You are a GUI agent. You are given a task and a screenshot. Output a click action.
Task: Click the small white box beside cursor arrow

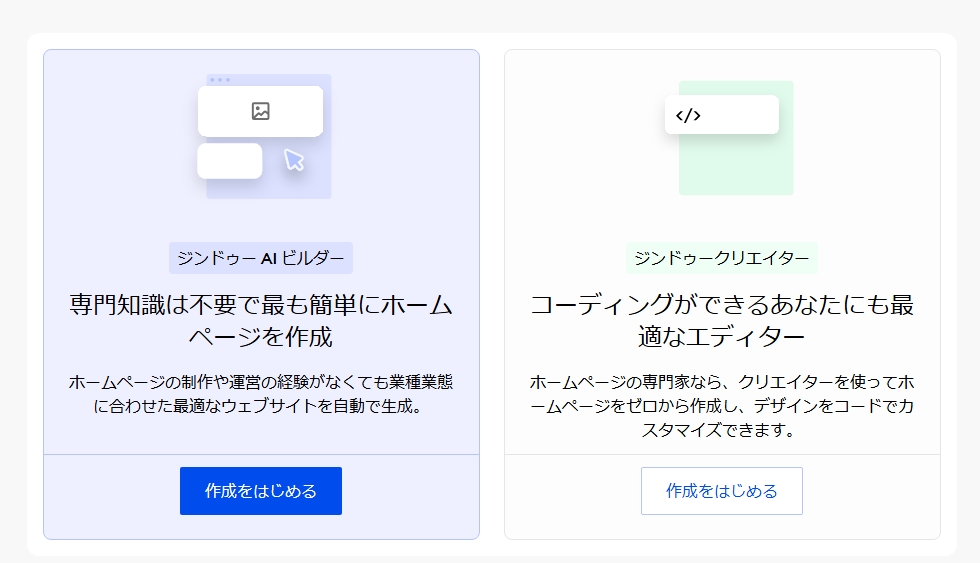tap(229, 161)
